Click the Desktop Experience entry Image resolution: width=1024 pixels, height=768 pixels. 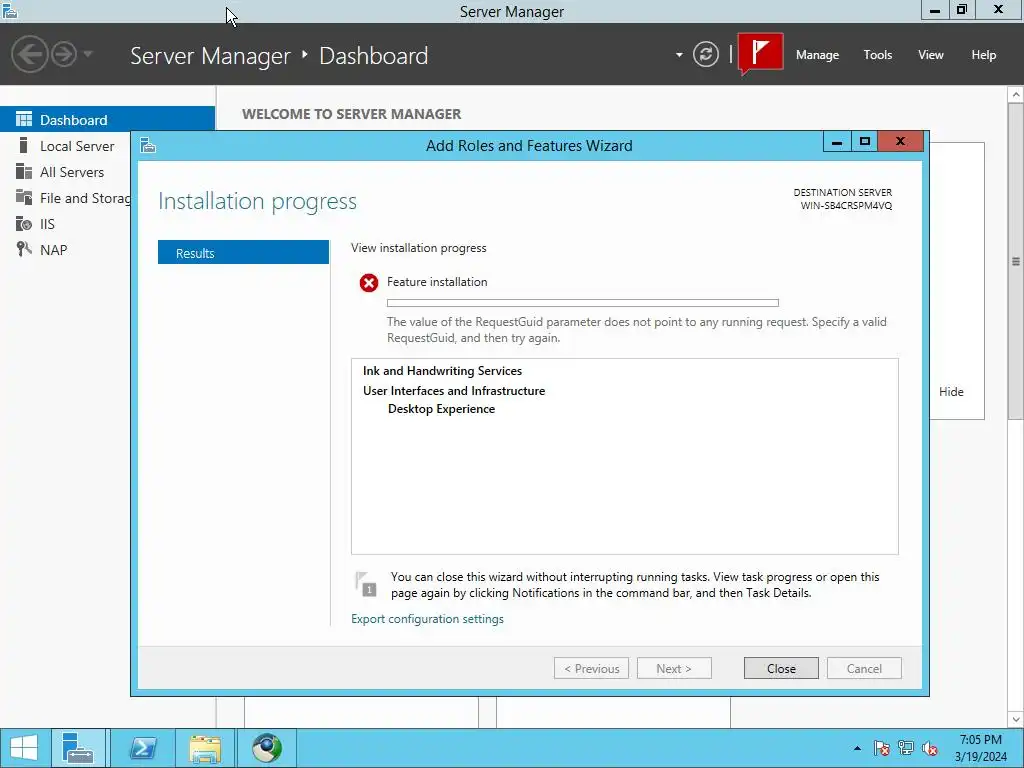pyautogui.click(x=441, y=409)
